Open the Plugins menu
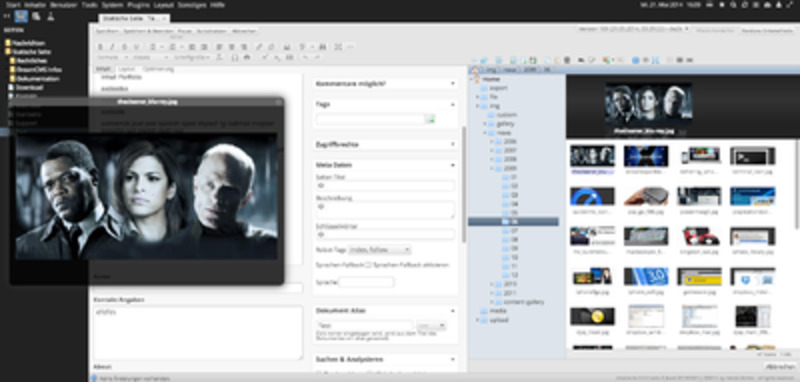Screen dimensions: 800x382 point(138,5)
